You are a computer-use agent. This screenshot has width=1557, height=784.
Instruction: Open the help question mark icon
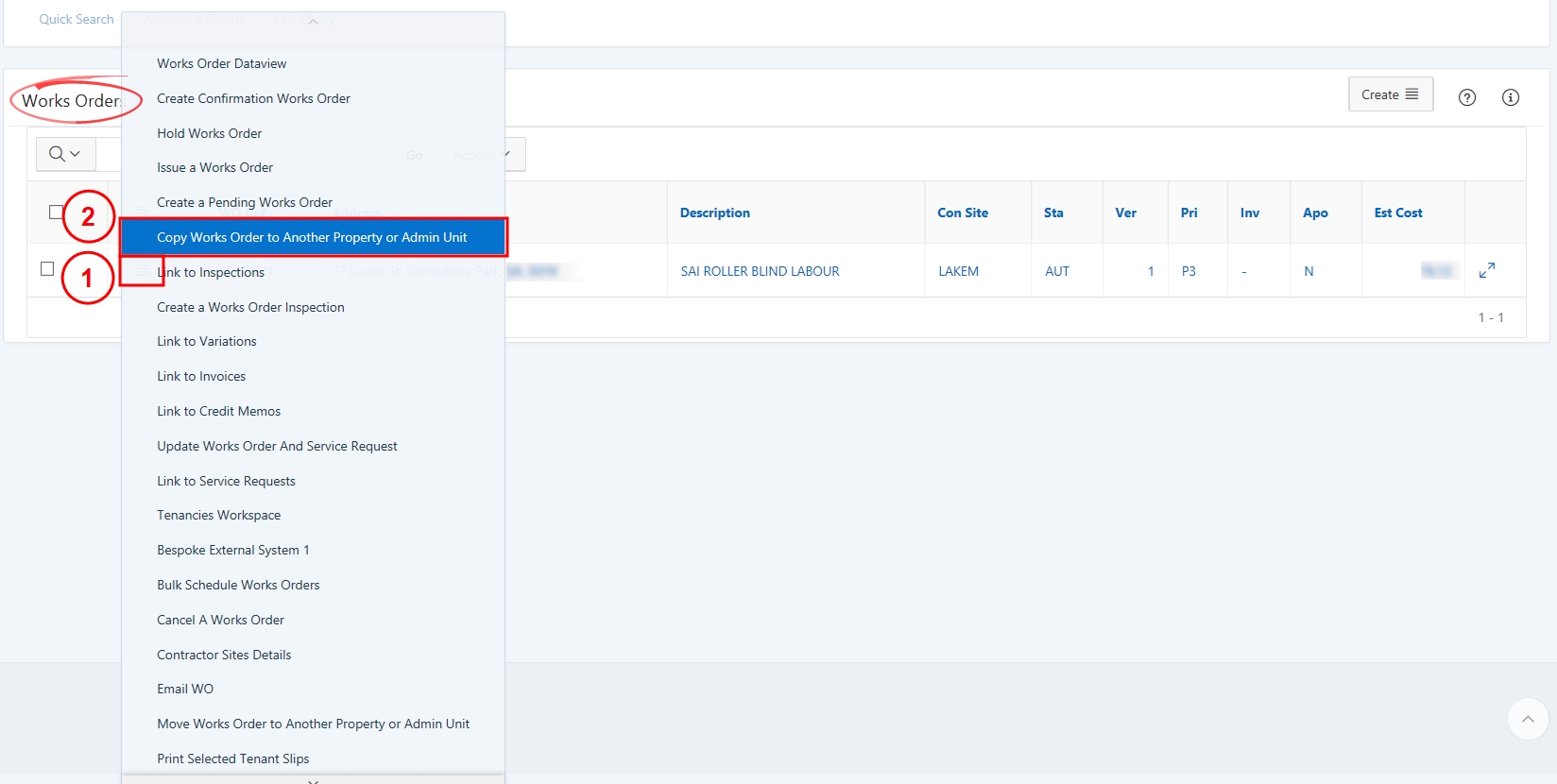(x=1467, y=97)
